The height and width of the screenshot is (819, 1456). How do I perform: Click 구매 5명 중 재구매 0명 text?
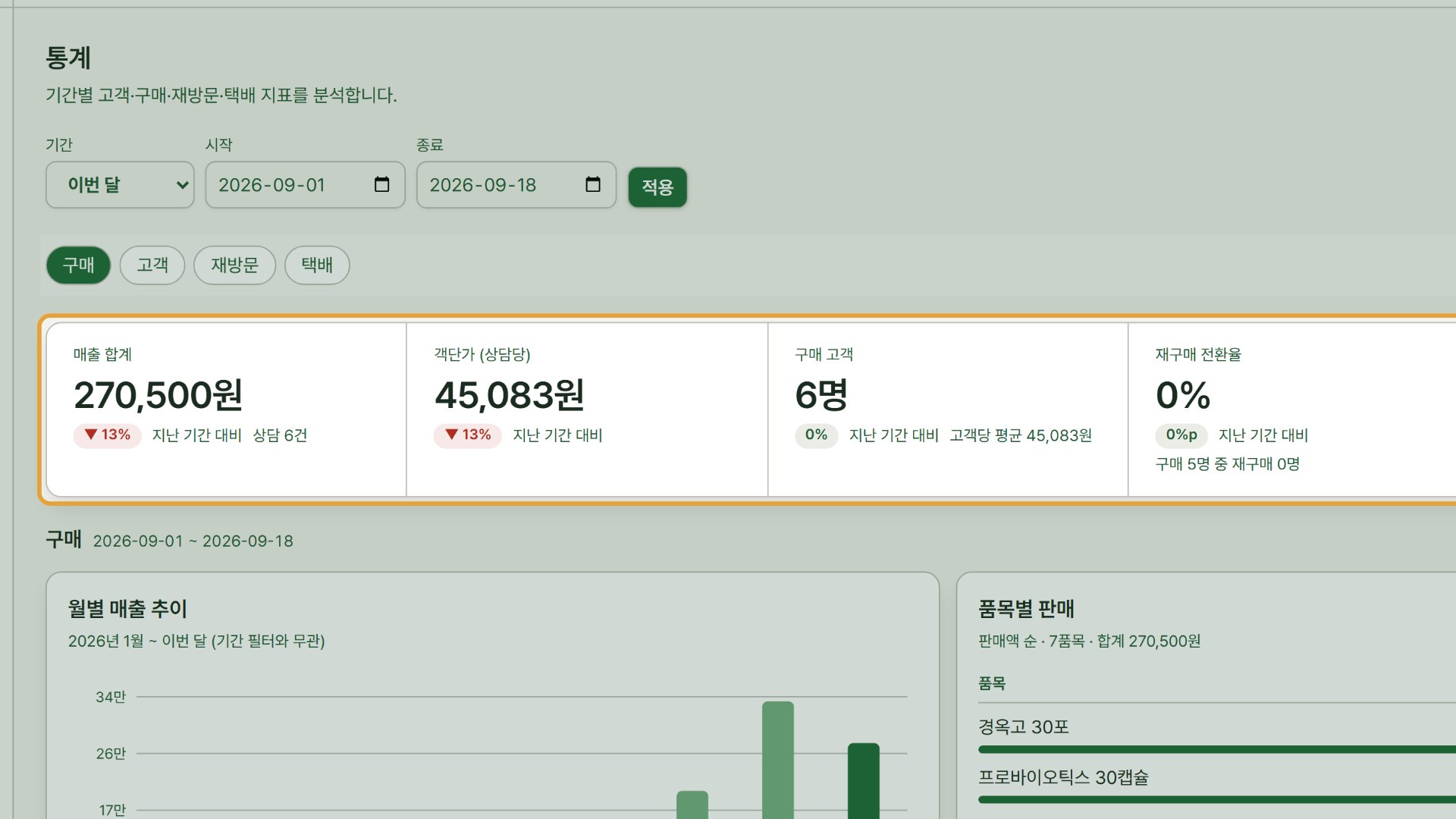(x=1228, y=464)
